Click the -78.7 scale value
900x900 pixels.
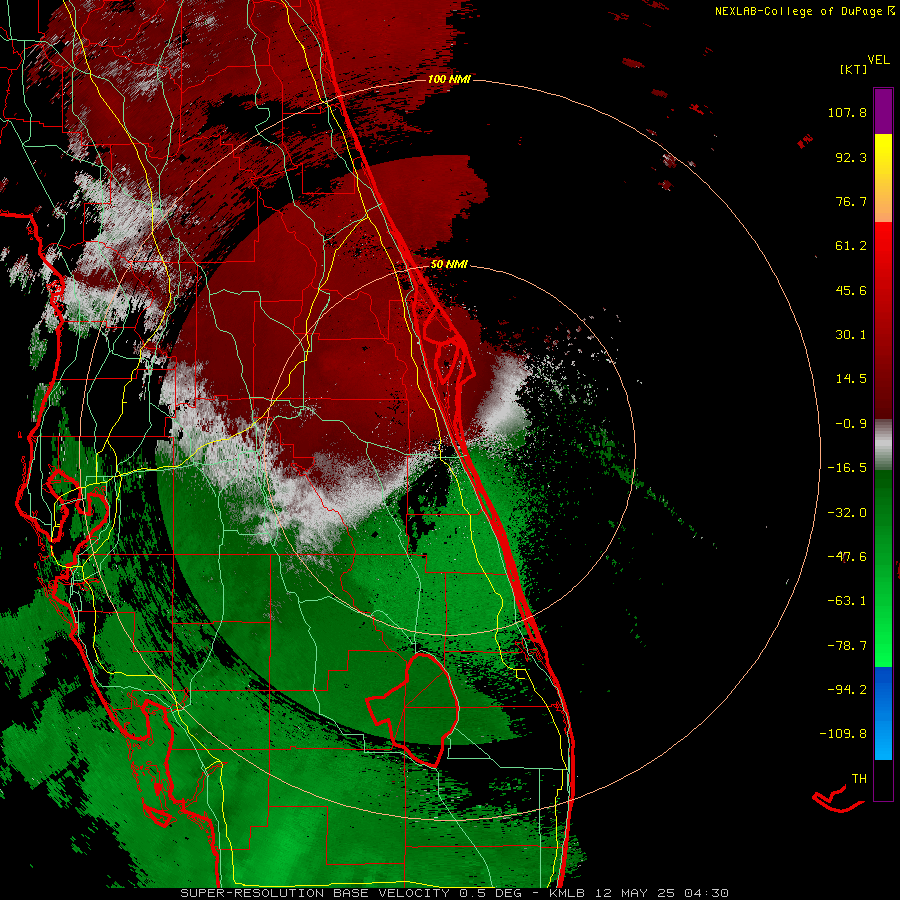[847, 646]
